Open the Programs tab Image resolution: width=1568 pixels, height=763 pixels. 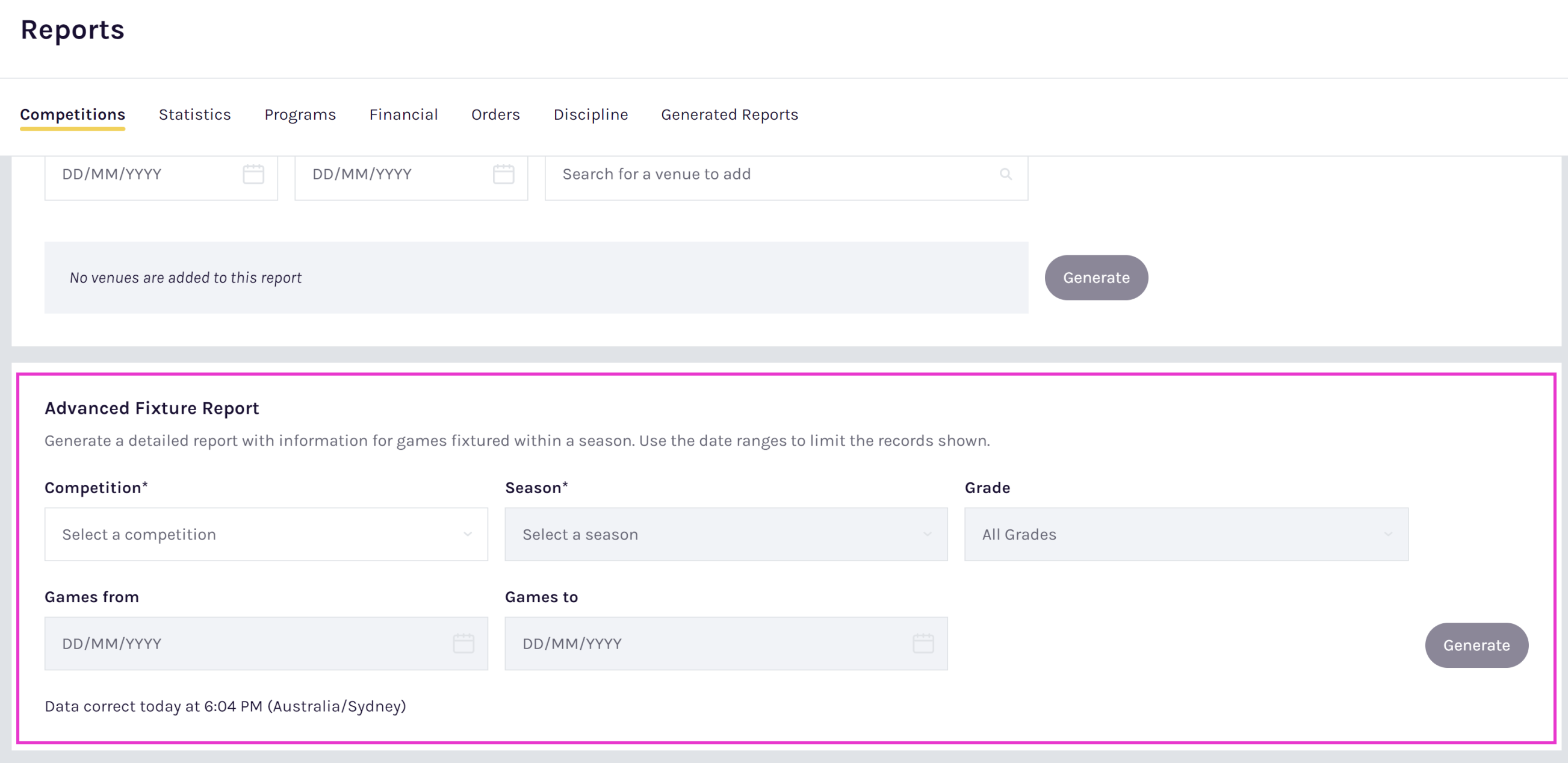tap(300, 114)
